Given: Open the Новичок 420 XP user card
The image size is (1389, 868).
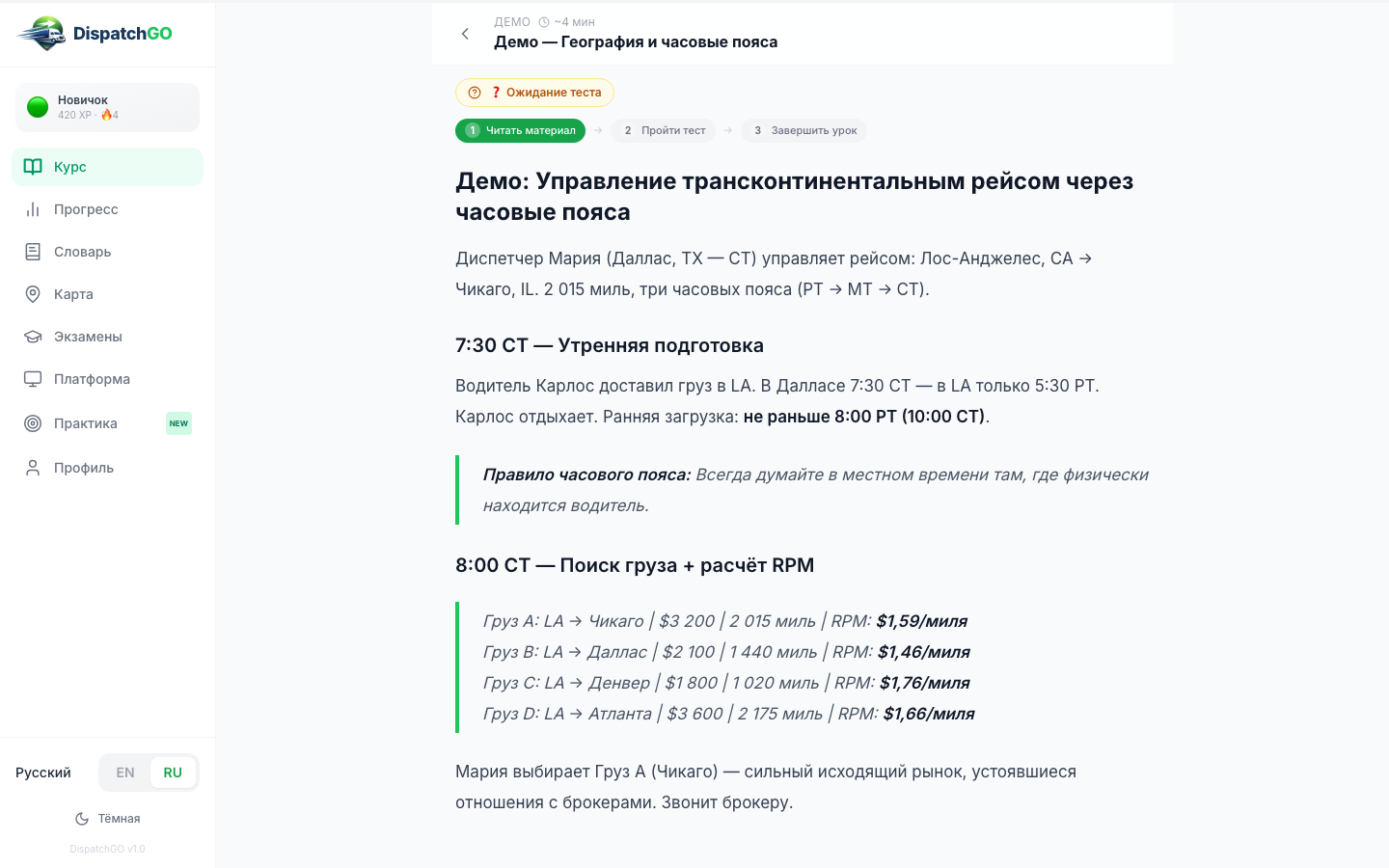Looking at the screenshot, I should [x=108, y=107].
